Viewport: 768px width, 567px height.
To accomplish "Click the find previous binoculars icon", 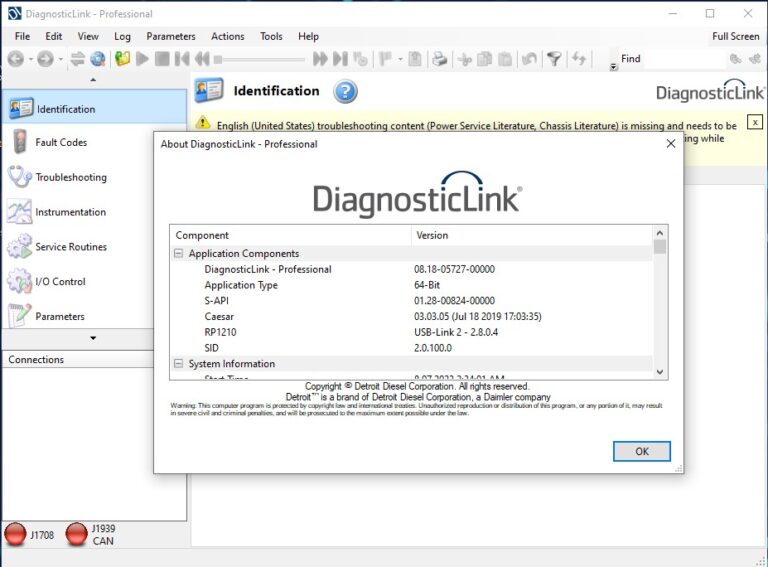I will click(x=735, y=59).
